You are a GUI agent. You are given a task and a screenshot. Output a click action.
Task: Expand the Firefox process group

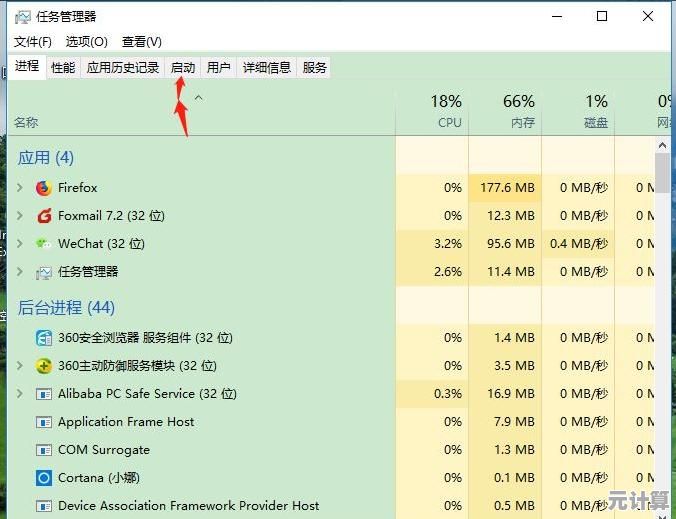point(19,187)
